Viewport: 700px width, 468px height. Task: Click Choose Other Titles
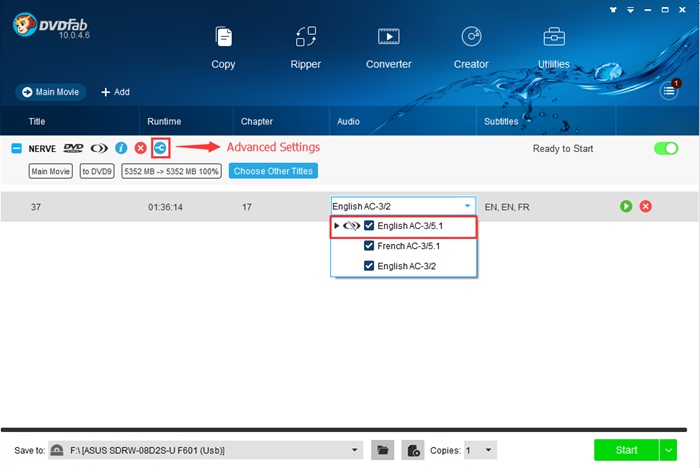(x=273, y=171)
